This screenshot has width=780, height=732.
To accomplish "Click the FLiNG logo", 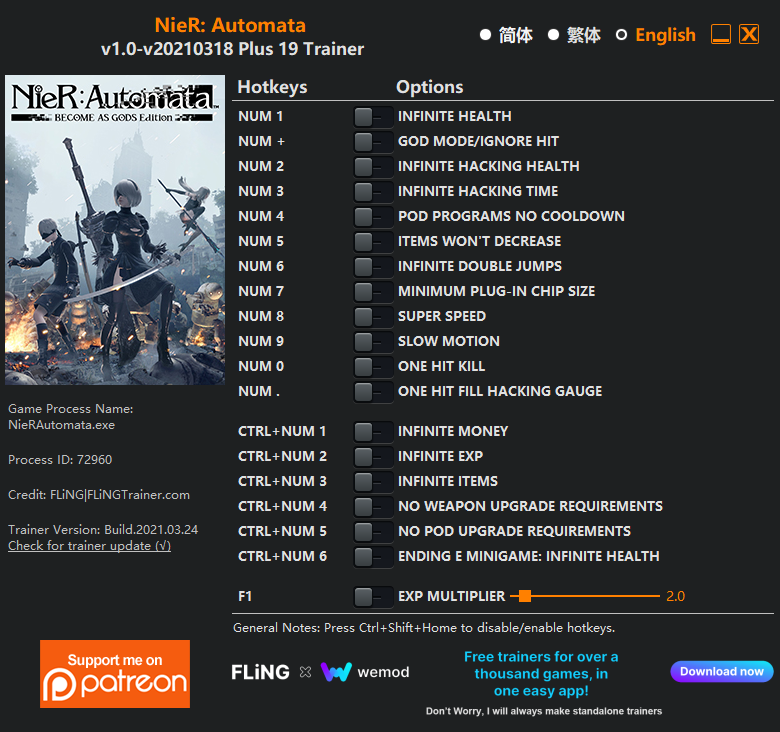I will (260, 672).
